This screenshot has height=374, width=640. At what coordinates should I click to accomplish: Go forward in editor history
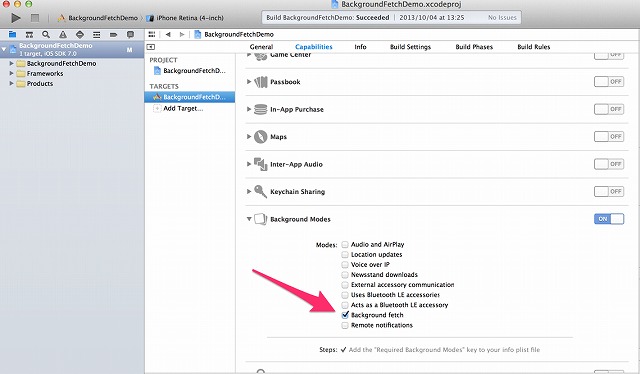[x=182, y=34]
